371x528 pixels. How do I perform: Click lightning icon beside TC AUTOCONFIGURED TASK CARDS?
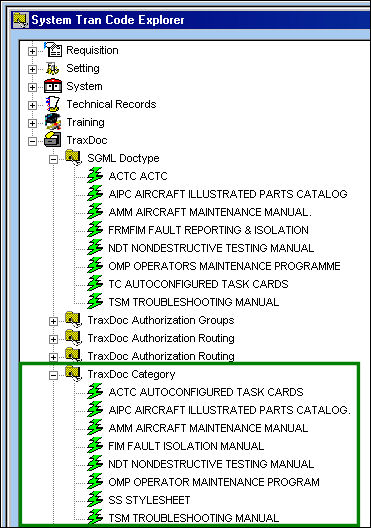95,284
